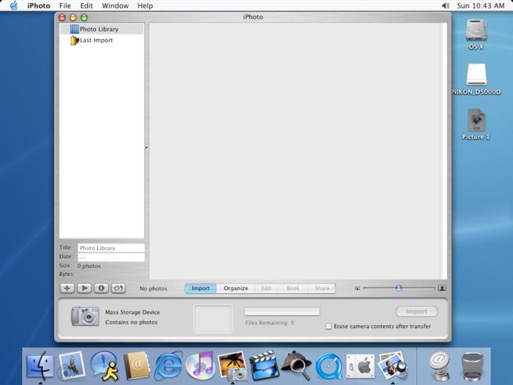Image resolution: width=513 pixels, height=385 pixels.
Task: Click Files Remaining: 0 text
Action: click(270, 323)
